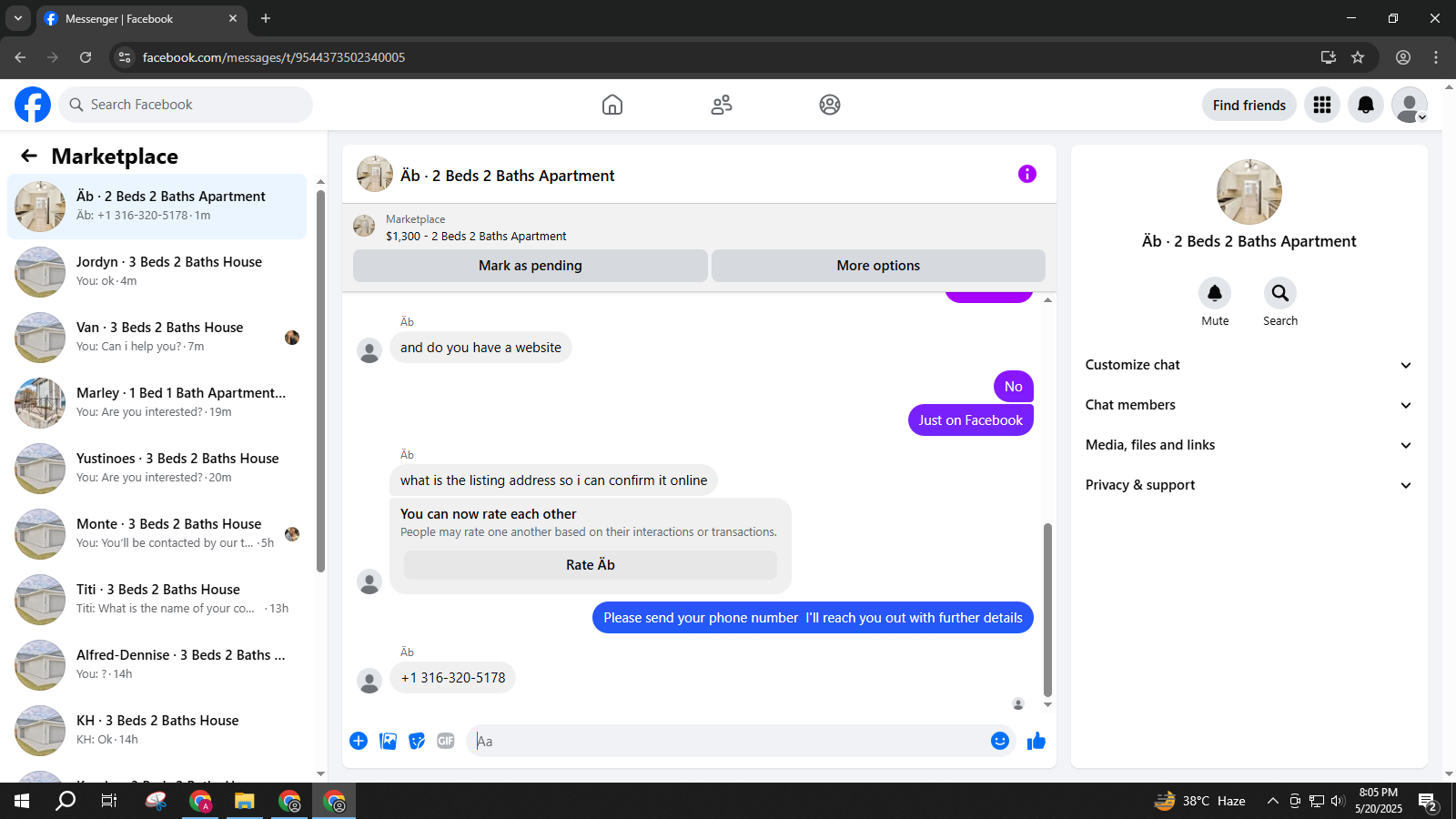Open Notifications bell icon
The width and height of the screenshot is (1456, 819).
coord(1366,105)
